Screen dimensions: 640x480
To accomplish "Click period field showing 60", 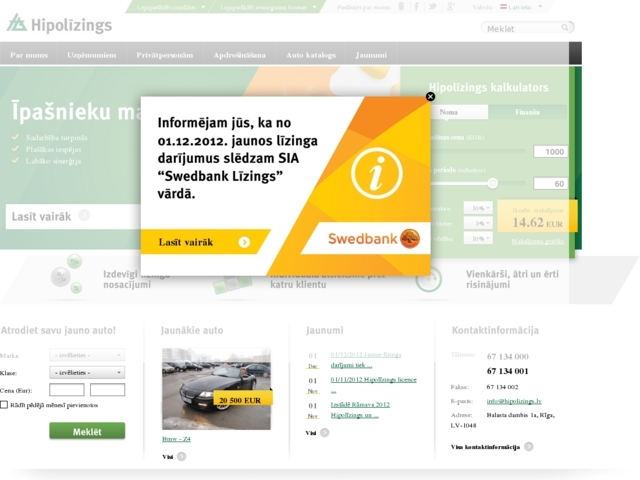I will (551, 184).
